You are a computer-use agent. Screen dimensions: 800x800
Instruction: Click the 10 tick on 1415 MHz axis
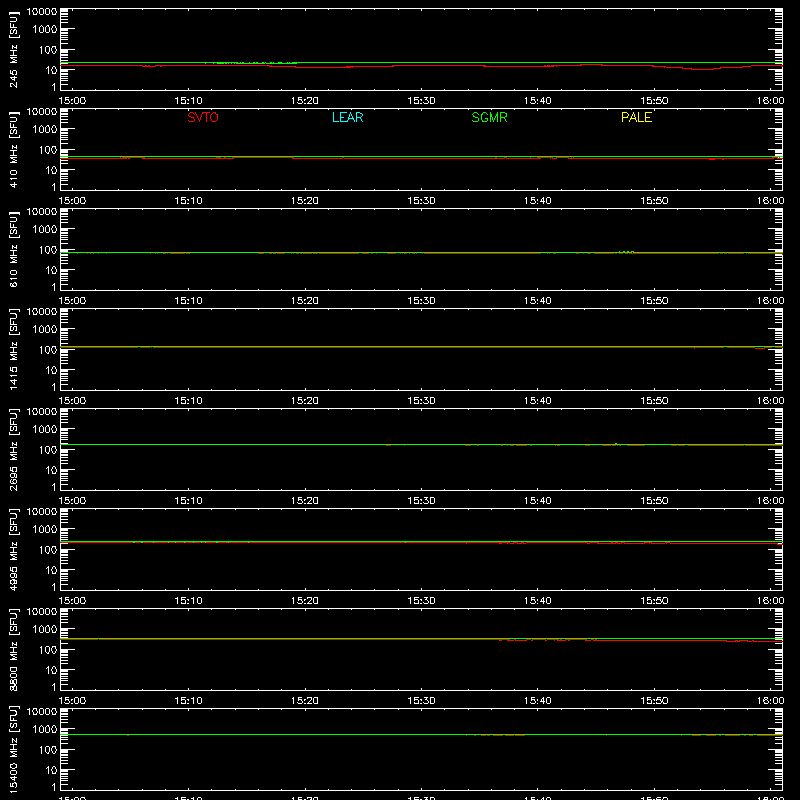pyautogui.click(x=52, y=370)
